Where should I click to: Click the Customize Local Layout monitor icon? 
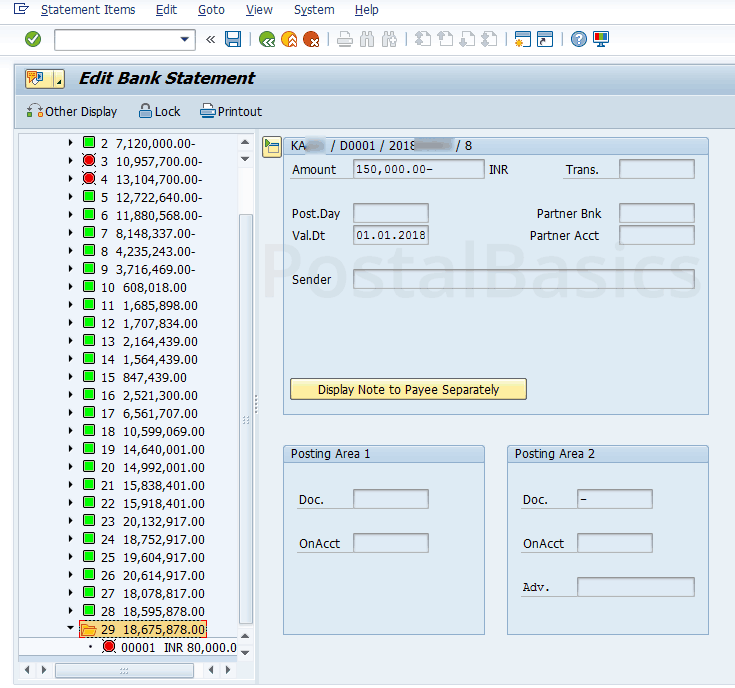click(x=601, y=39)
